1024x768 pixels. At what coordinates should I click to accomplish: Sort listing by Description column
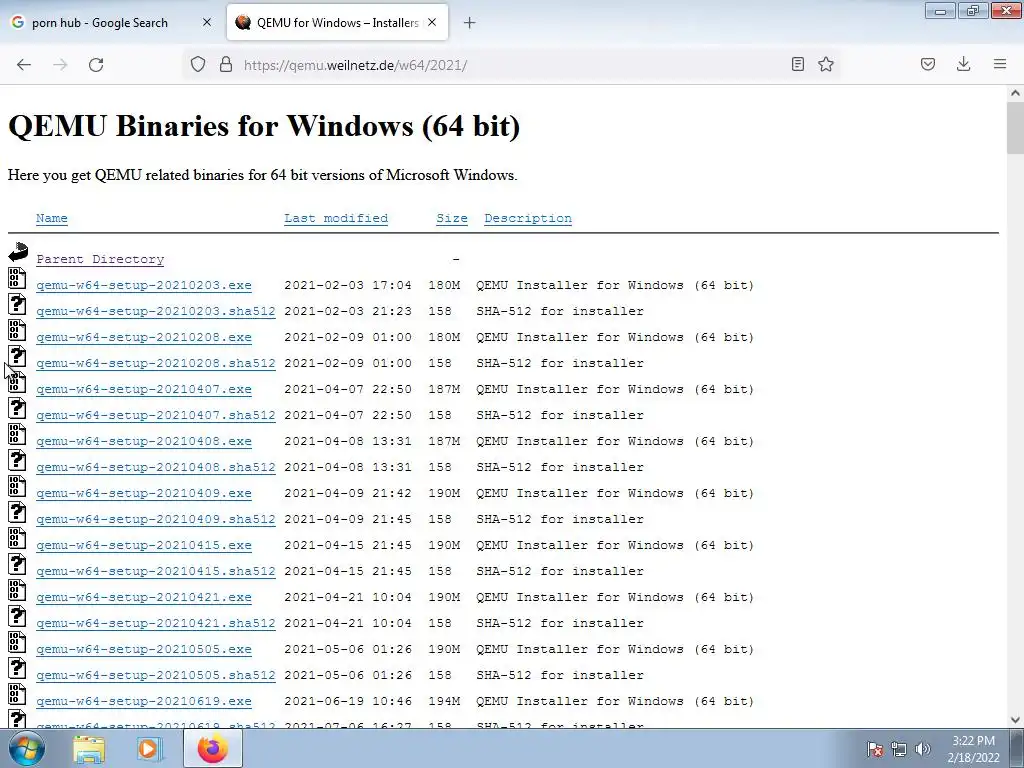[528, 218]
